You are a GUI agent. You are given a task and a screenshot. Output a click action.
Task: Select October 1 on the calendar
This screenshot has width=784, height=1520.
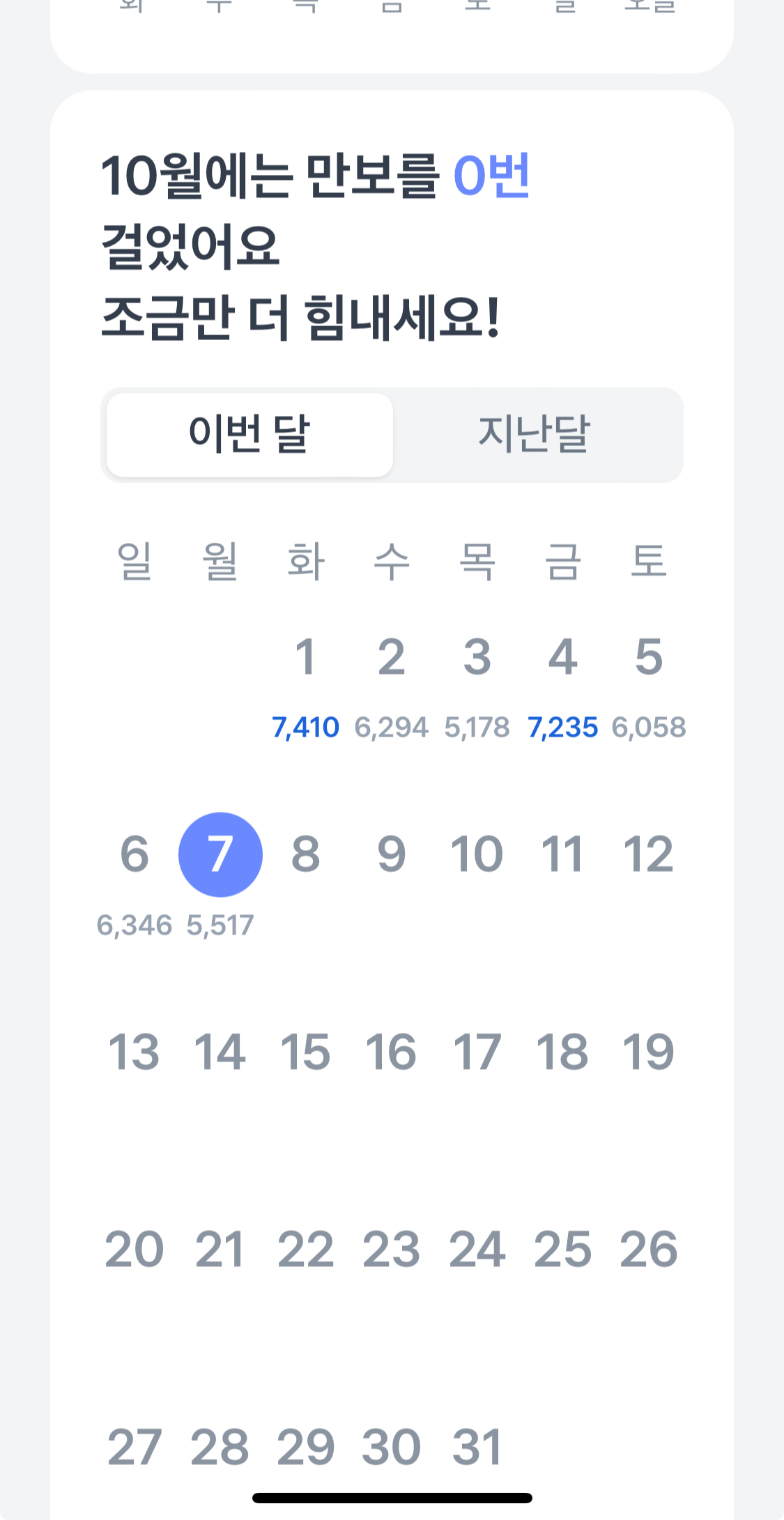pos(305,657)
